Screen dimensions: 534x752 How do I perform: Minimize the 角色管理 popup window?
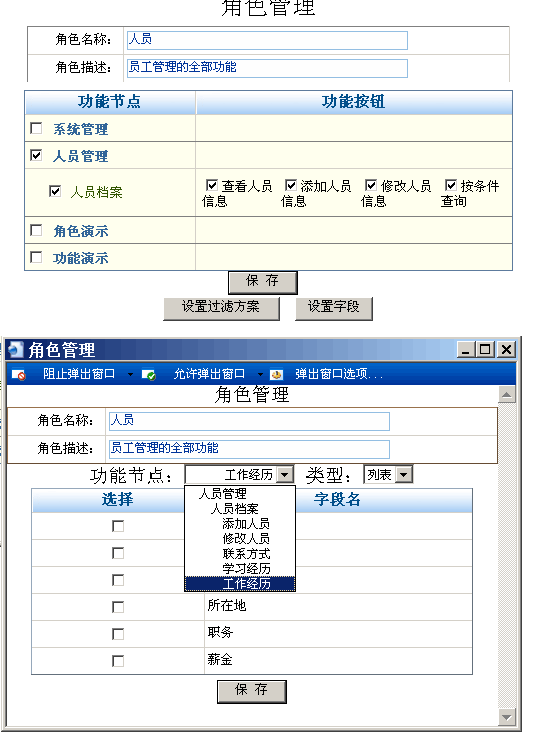click(x=466, y=350)
